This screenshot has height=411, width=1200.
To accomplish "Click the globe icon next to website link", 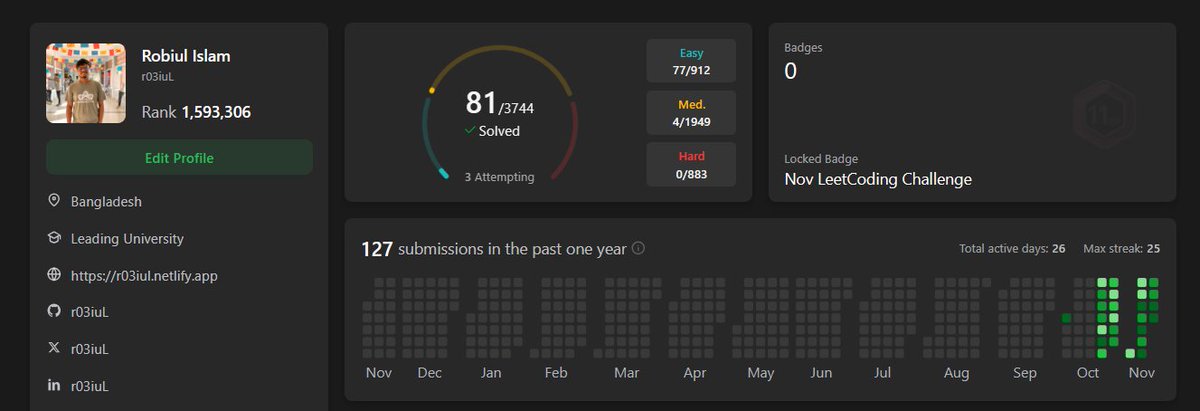I will coord(54,275).
